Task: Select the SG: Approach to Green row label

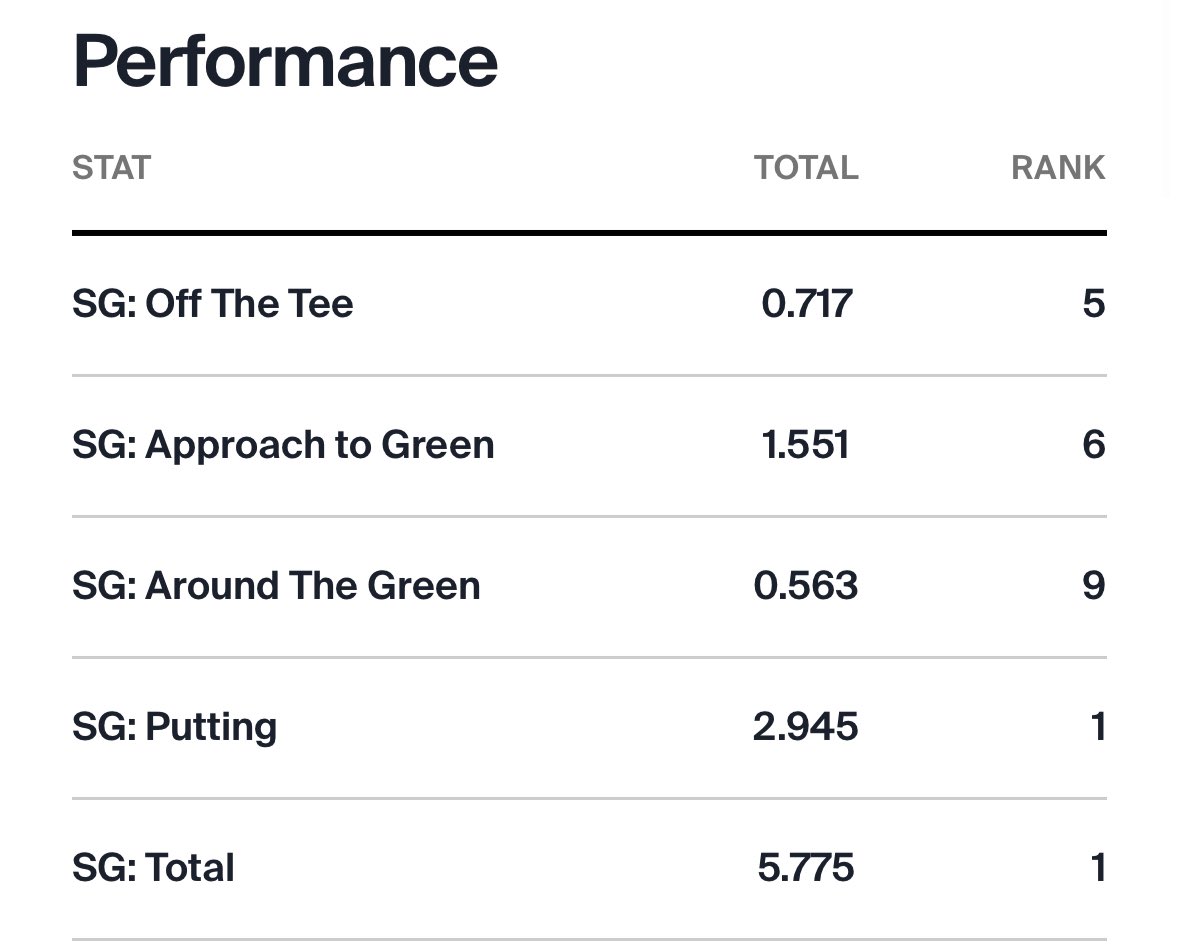Action: [283, 445]
